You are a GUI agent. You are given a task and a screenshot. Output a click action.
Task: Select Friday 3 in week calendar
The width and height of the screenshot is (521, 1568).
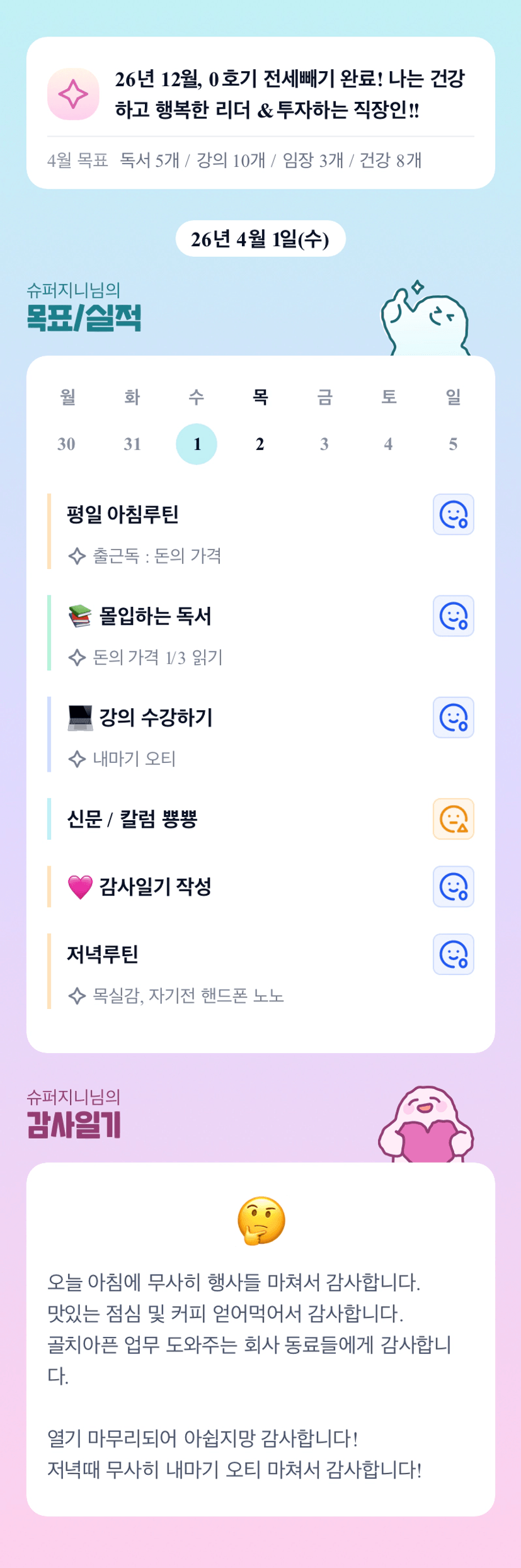pos(324,444)
